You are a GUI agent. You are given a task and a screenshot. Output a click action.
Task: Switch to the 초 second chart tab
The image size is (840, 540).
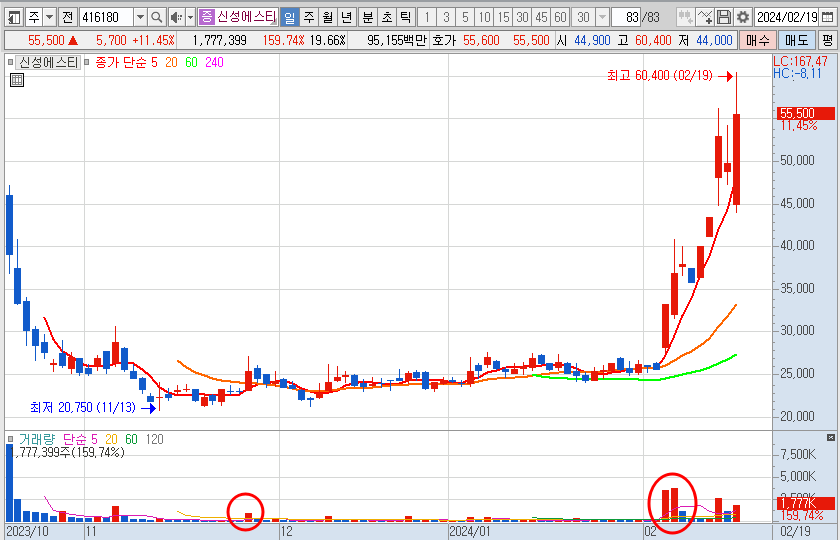387,18
